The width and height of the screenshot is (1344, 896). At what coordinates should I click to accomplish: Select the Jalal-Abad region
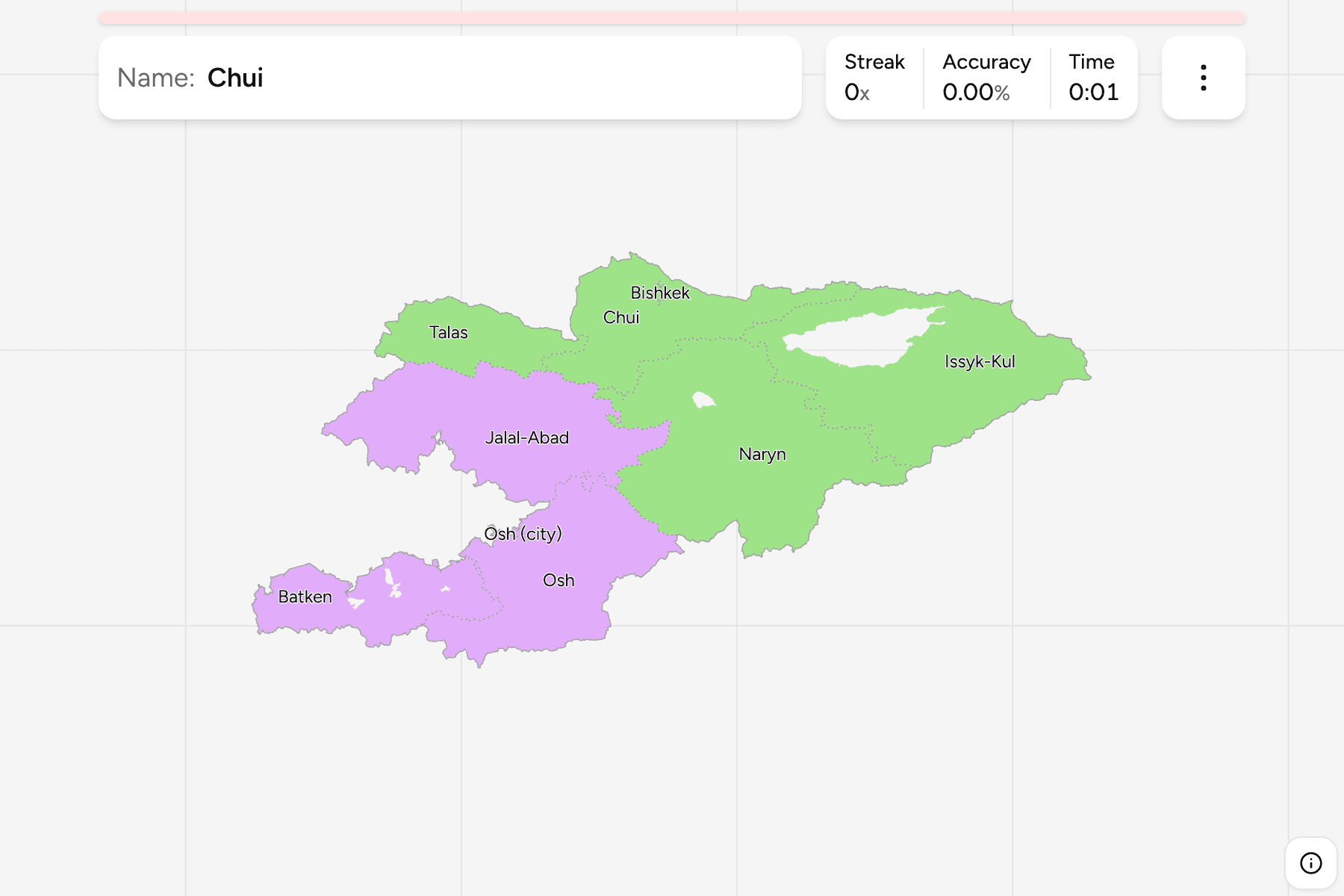[x=527, y=438]
